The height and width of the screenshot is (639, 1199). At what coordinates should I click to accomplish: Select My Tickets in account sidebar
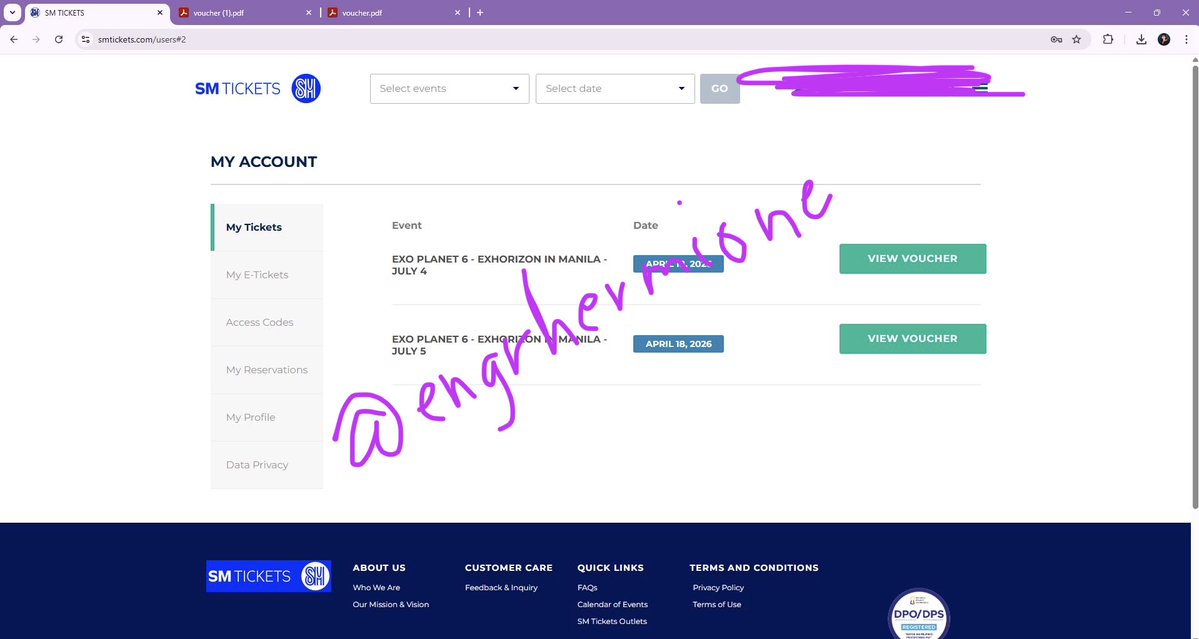coord(267,227)
